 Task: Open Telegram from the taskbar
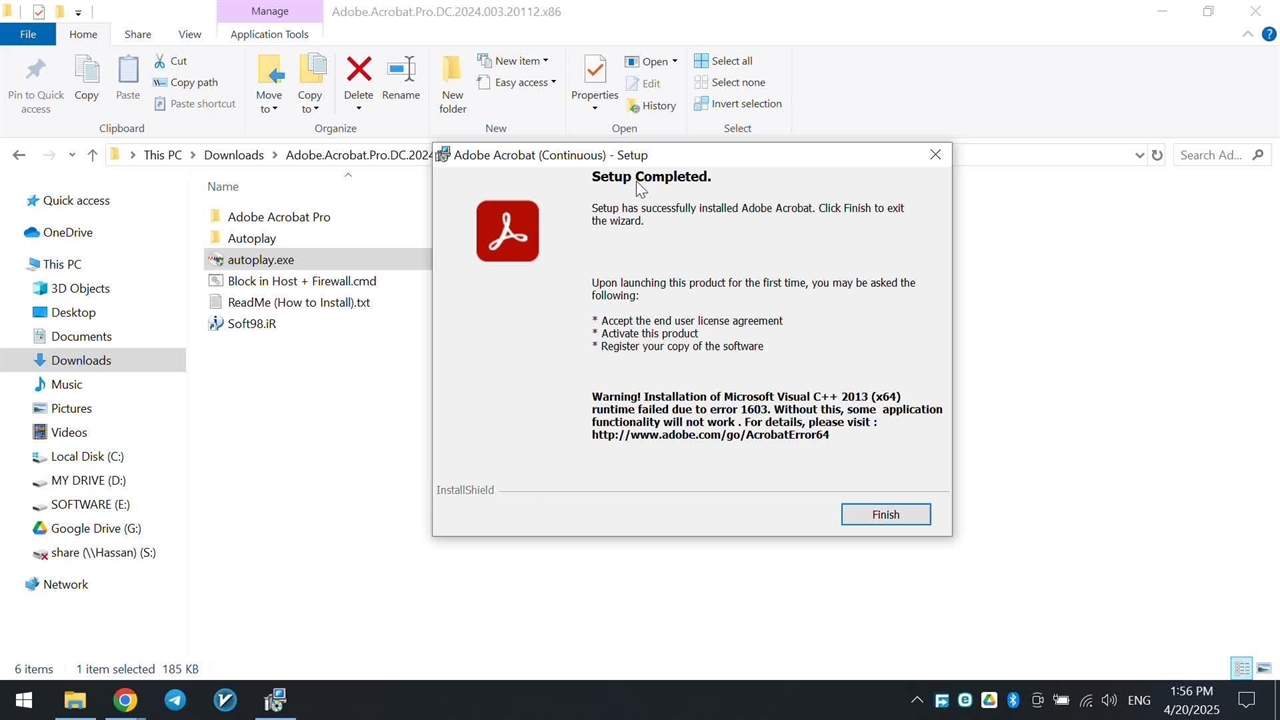point(175,700)
